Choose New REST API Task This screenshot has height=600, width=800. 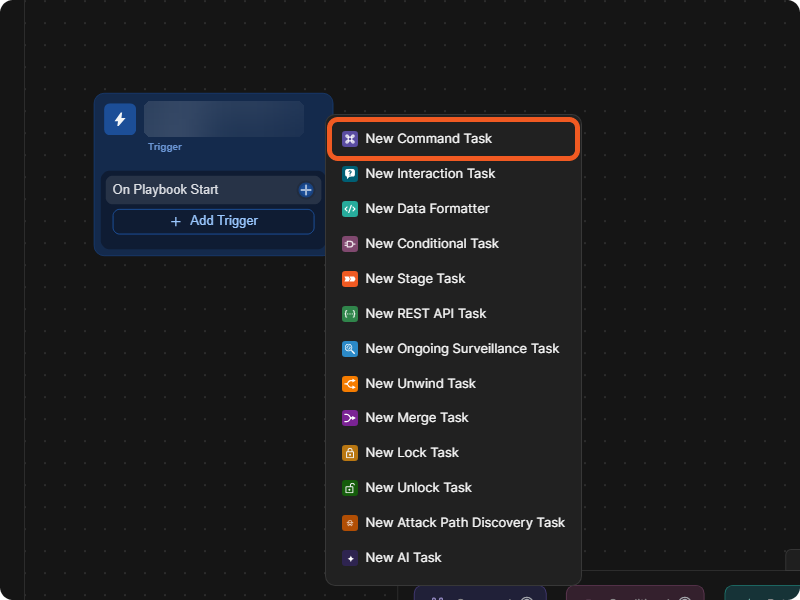coord(453,314)
